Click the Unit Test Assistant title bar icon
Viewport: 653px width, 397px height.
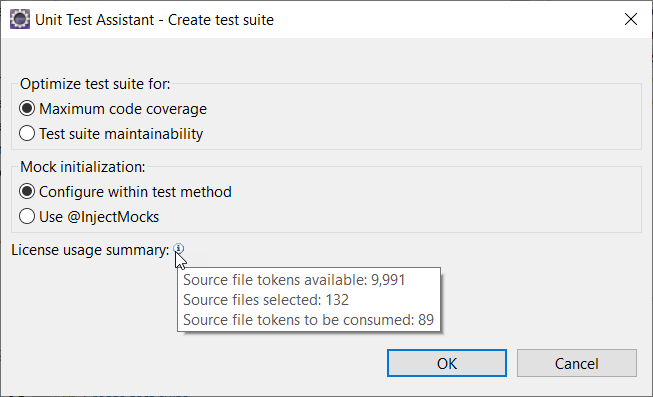(20, 19)
